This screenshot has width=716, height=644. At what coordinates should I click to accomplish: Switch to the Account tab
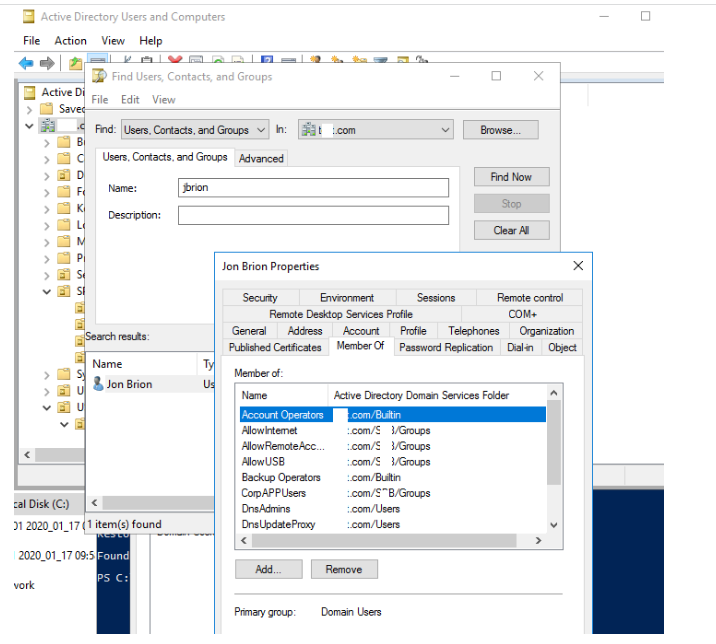point(361,331)
